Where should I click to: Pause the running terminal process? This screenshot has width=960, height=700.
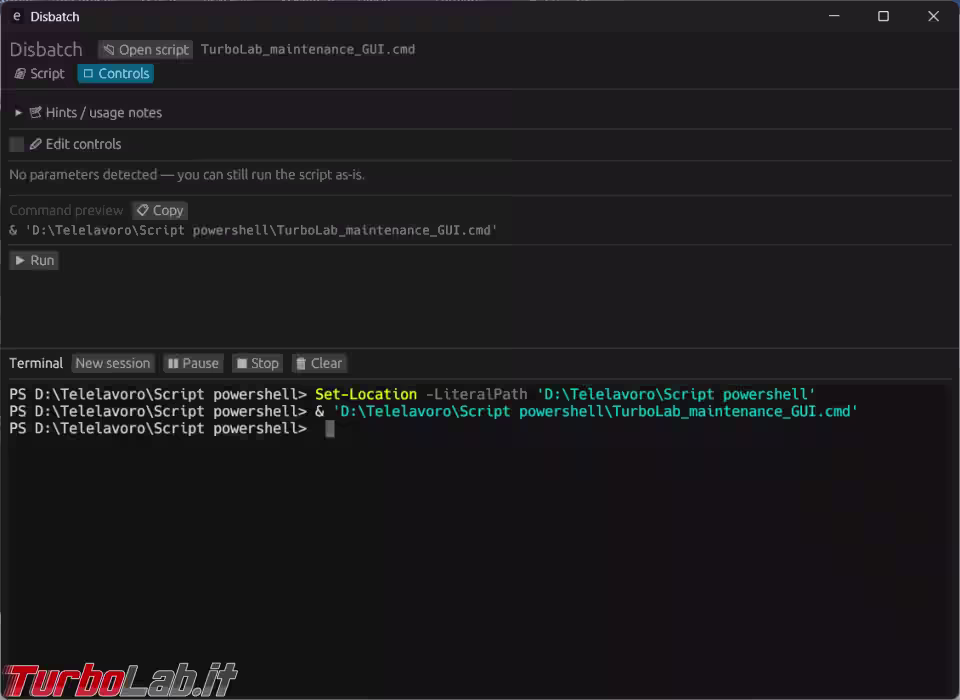point(193,363)
